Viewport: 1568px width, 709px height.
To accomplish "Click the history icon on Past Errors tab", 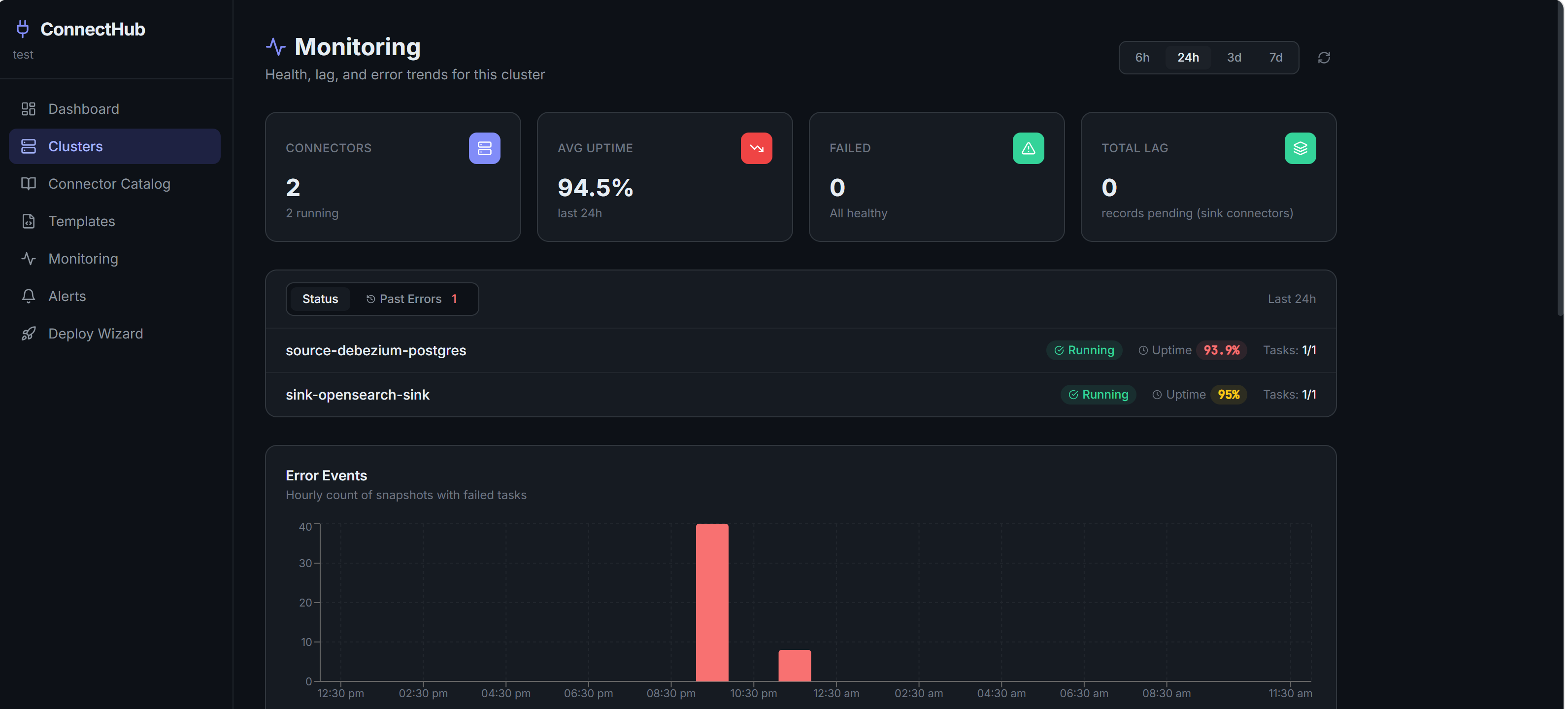I will click(x=370, y=299).
